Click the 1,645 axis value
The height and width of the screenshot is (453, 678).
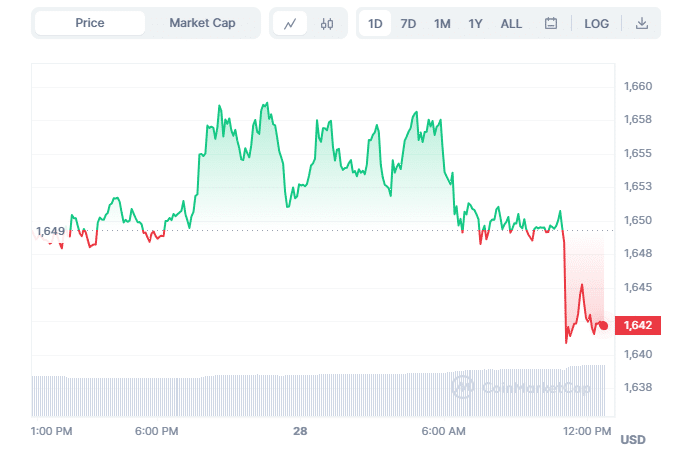(638, 287)
